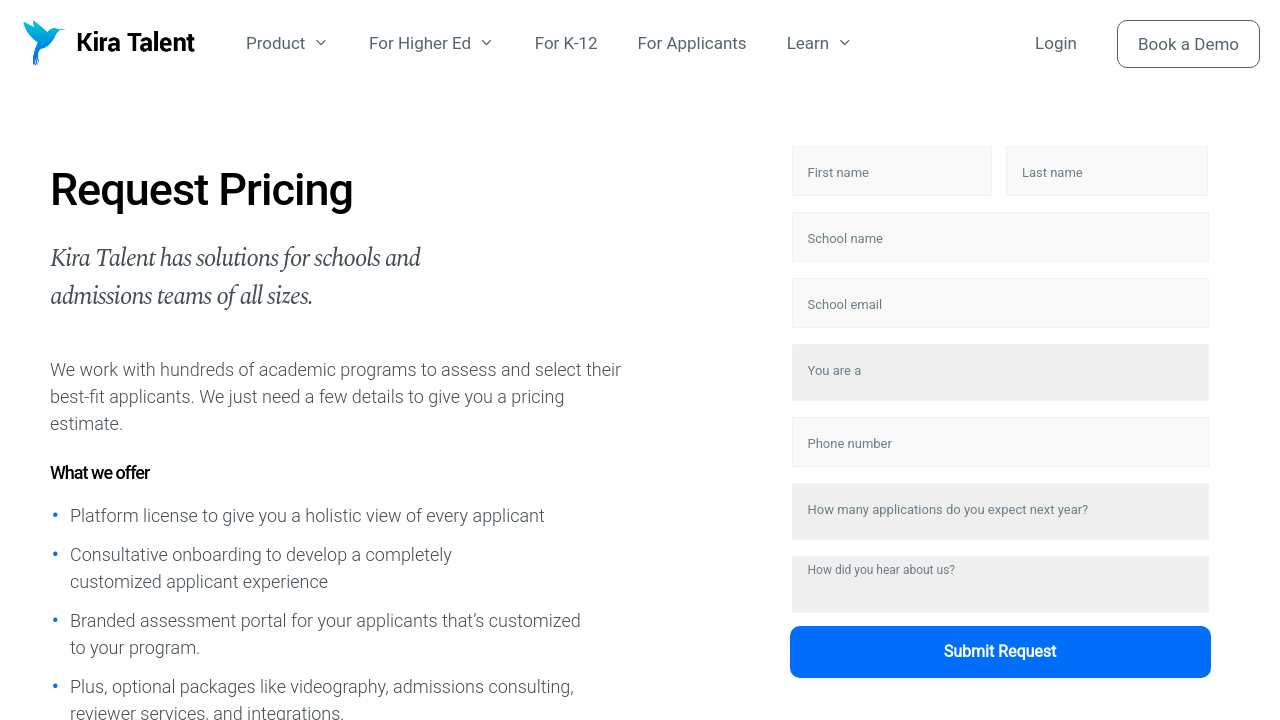Open the expected applications dropdown

pos(1000,511)
